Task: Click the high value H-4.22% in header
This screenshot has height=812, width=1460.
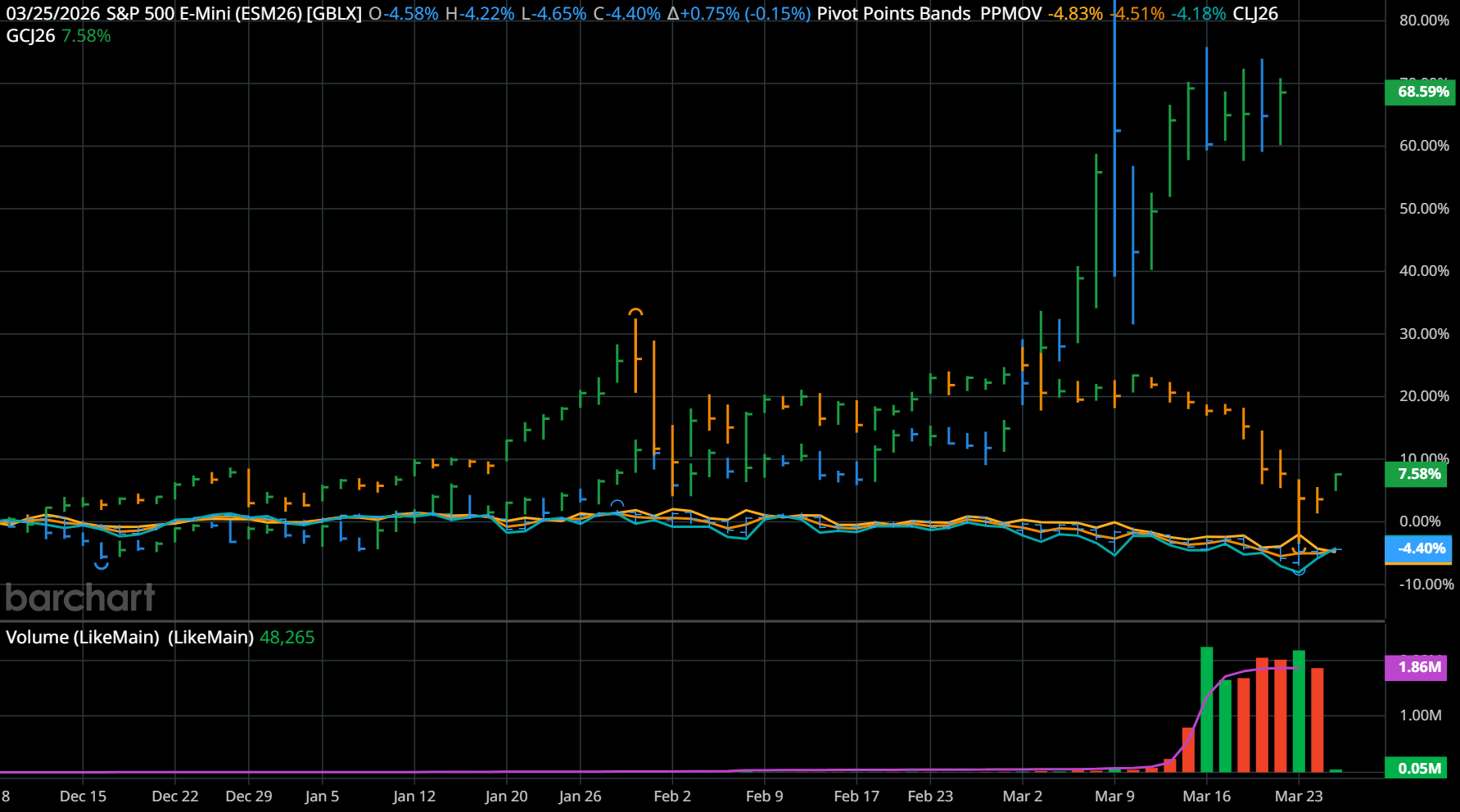Action: click(x=480, y=14)
